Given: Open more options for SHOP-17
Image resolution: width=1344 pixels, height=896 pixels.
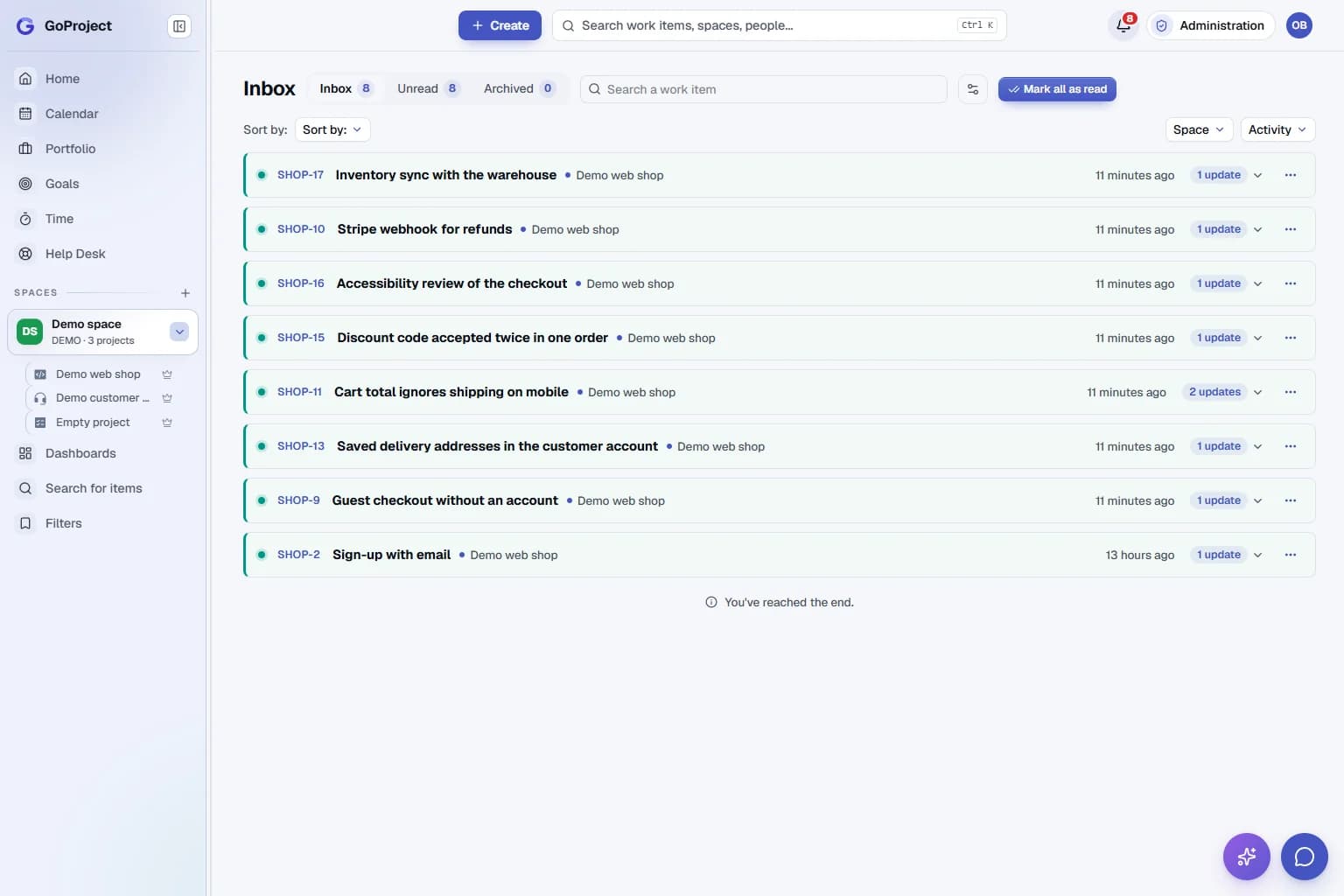Looking at the screenshot, I should (1291, 175).
